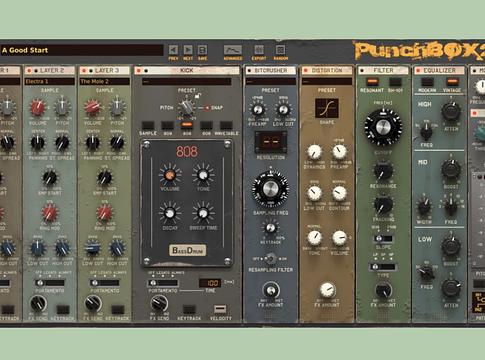Click the Kick Pitch knob

tap(186, 107)
